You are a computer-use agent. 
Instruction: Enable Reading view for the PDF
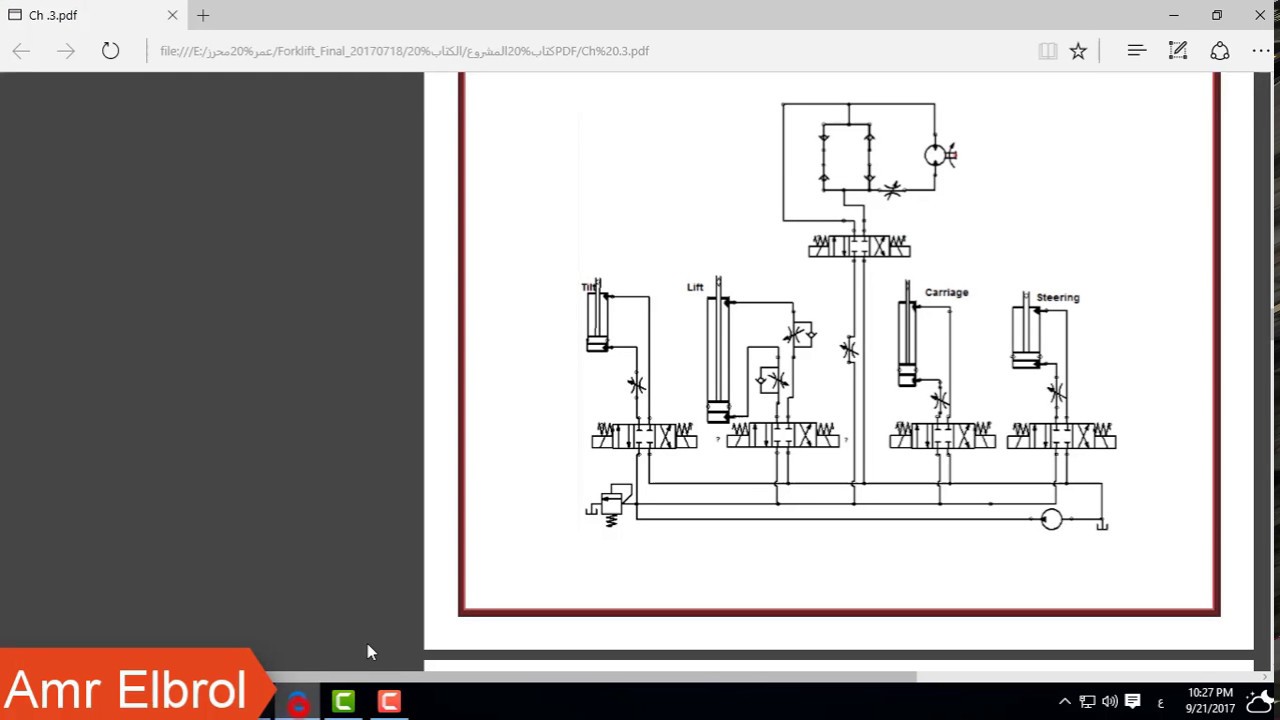coord(1047,51)
